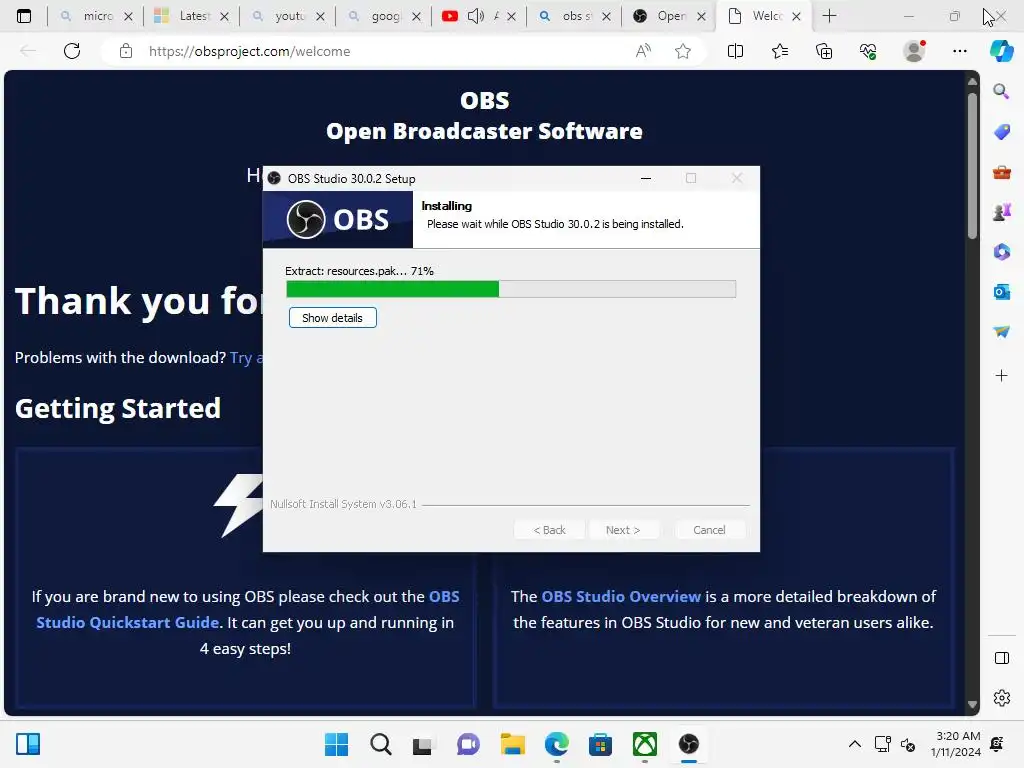The width and height of the screenshot is (1024, 768).
Task: Click Cancel in the OBS installer
Action: click(x=709, y=530)
